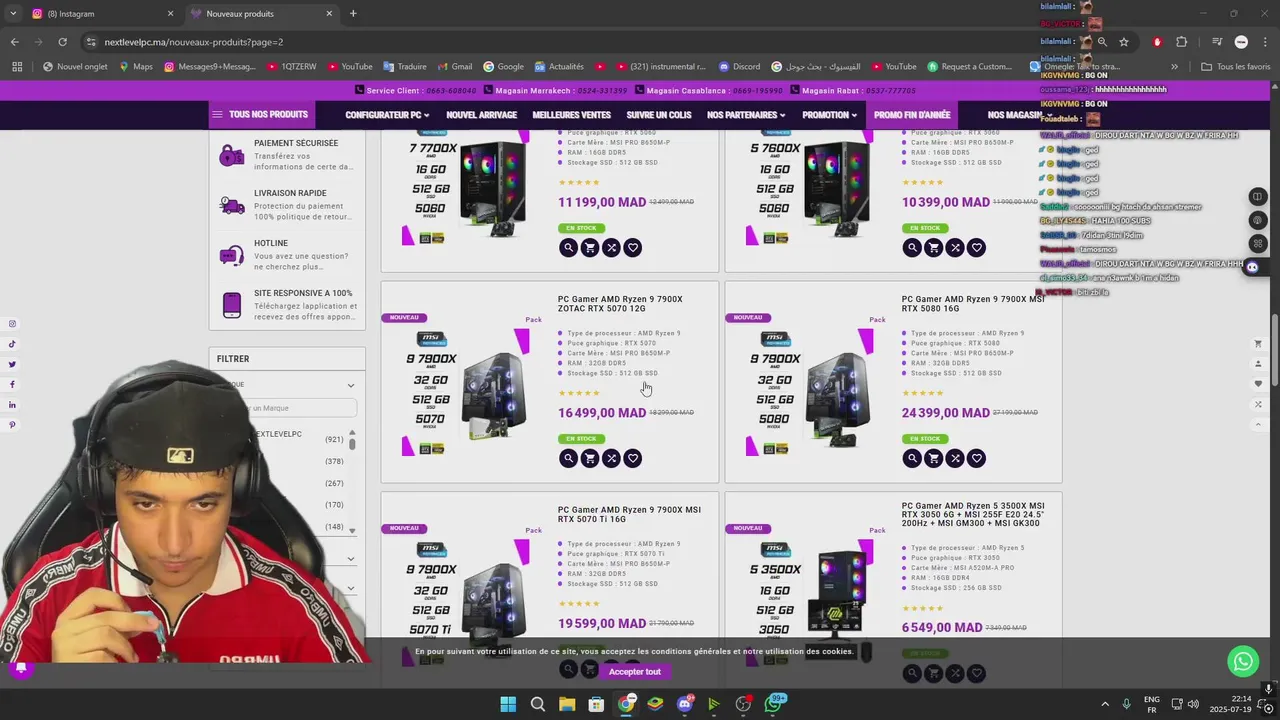1280x720 pixels.
Task: Open the Chrome extensions puzzle icon
Action: (1182, 42)
